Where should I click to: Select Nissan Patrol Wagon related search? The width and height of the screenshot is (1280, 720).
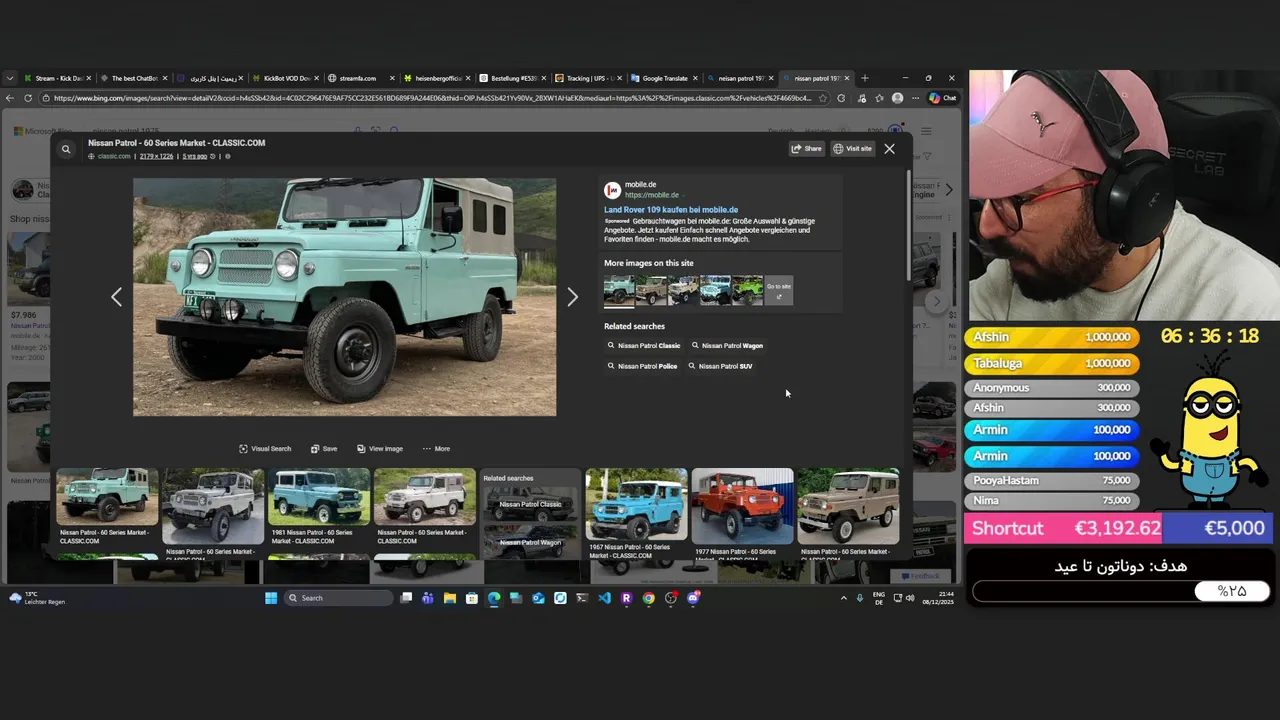(x=727, y=346)
